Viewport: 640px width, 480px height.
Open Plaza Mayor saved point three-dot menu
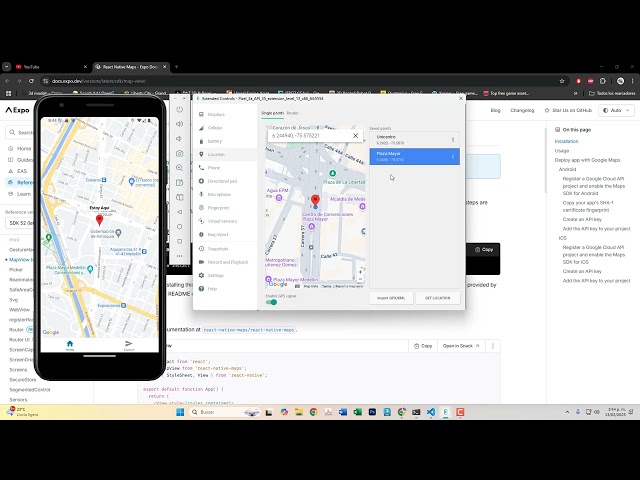tap(453, 156)
